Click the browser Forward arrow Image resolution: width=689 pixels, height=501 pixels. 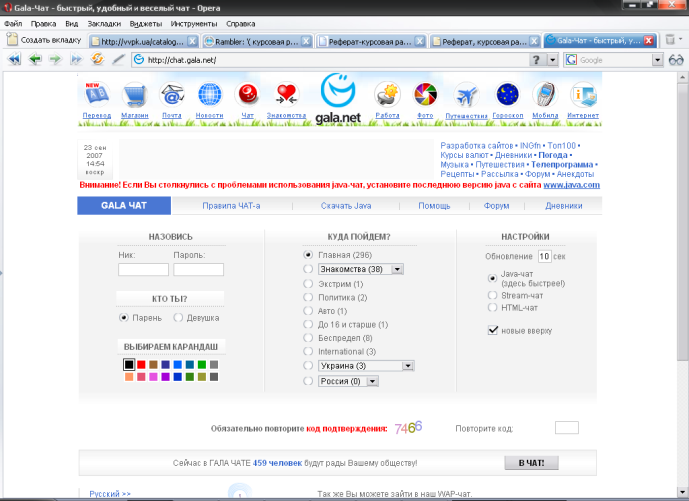click(x=55, y=59)
